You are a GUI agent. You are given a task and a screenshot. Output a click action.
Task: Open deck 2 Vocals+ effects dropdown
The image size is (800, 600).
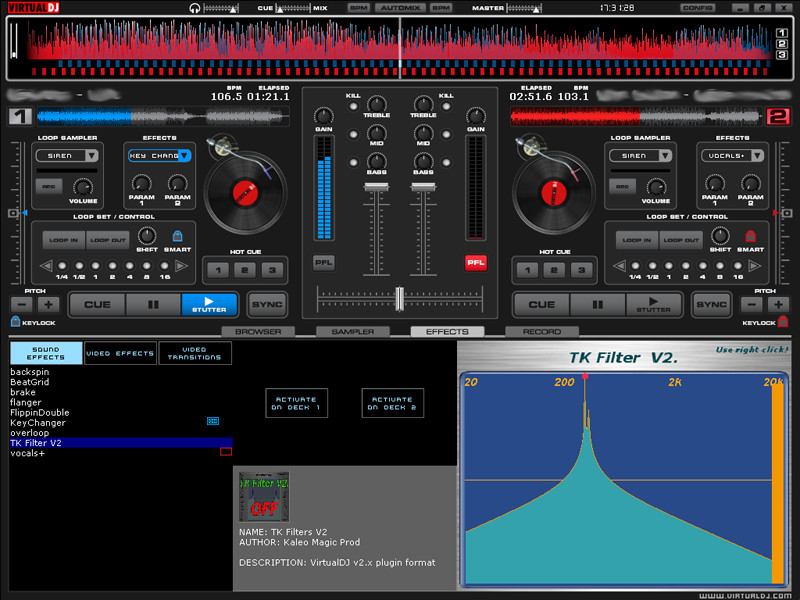pyautogui.click(x=733, y=156)
